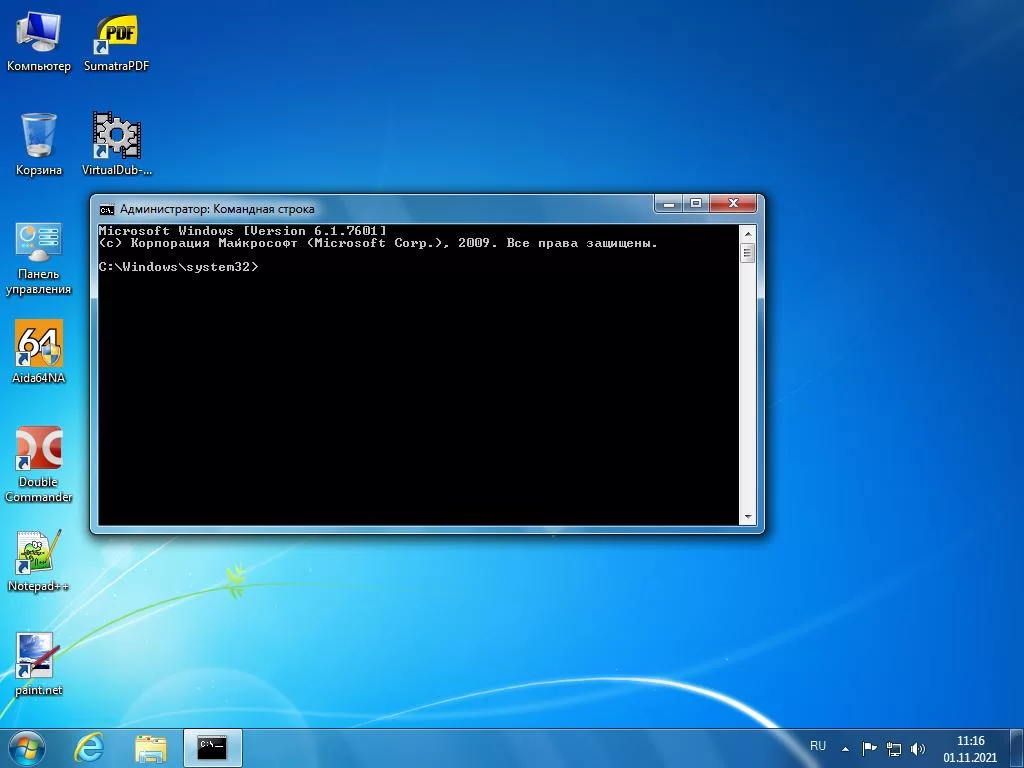The image size is (1024, 768).
Task: Select the VirtualDub desktop icon
Action: pos(116,136)
